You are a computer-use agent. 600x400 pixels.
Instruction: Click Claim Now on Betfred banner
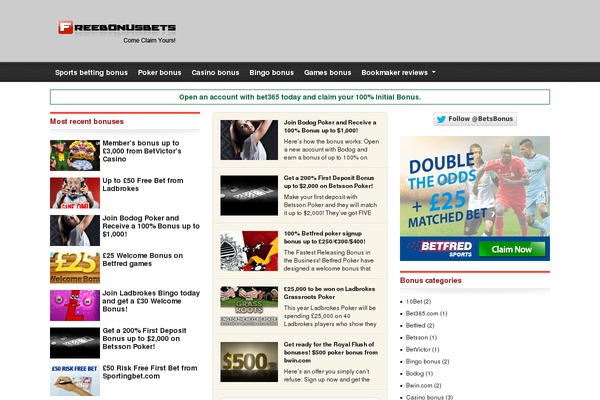pos(512,249)
